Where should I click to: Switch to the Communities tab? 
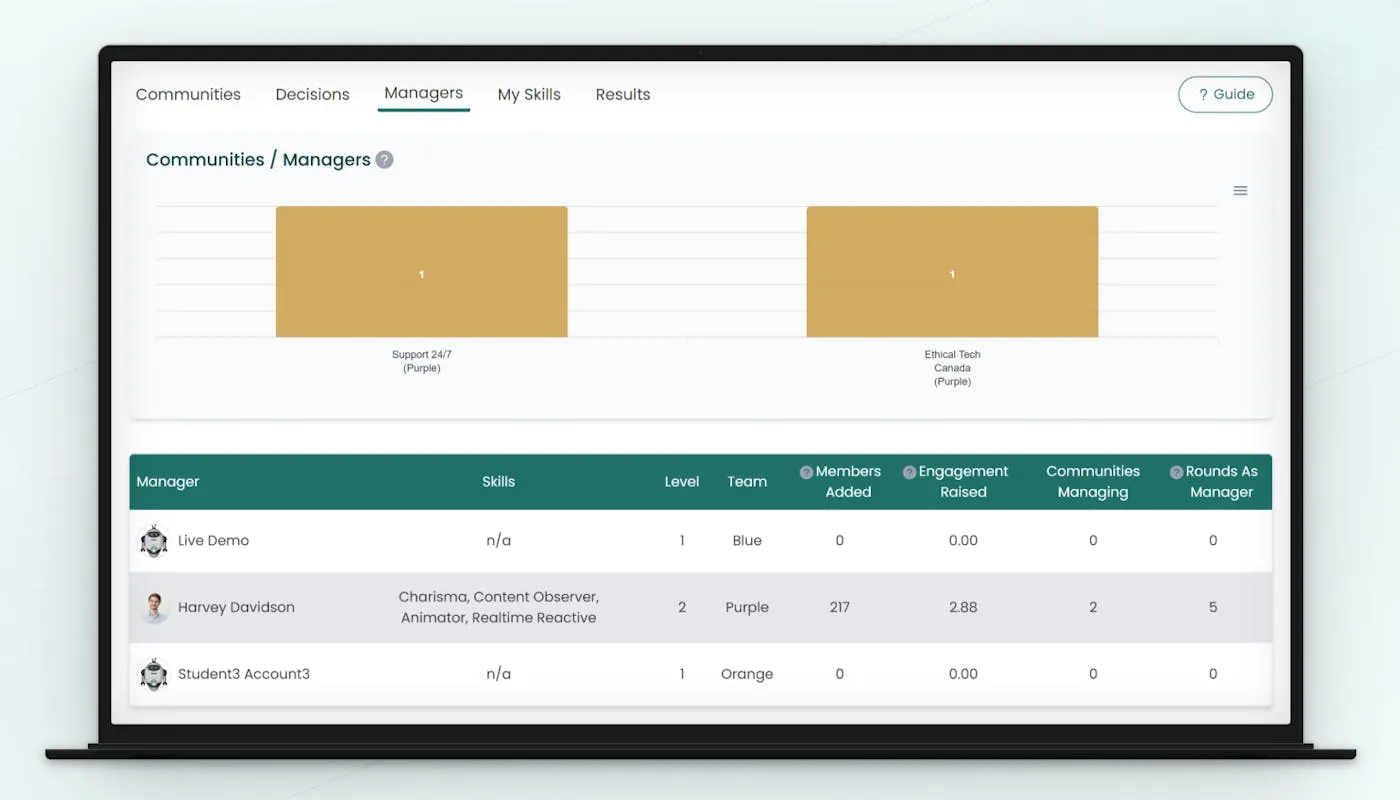click(x=188, y=94)
